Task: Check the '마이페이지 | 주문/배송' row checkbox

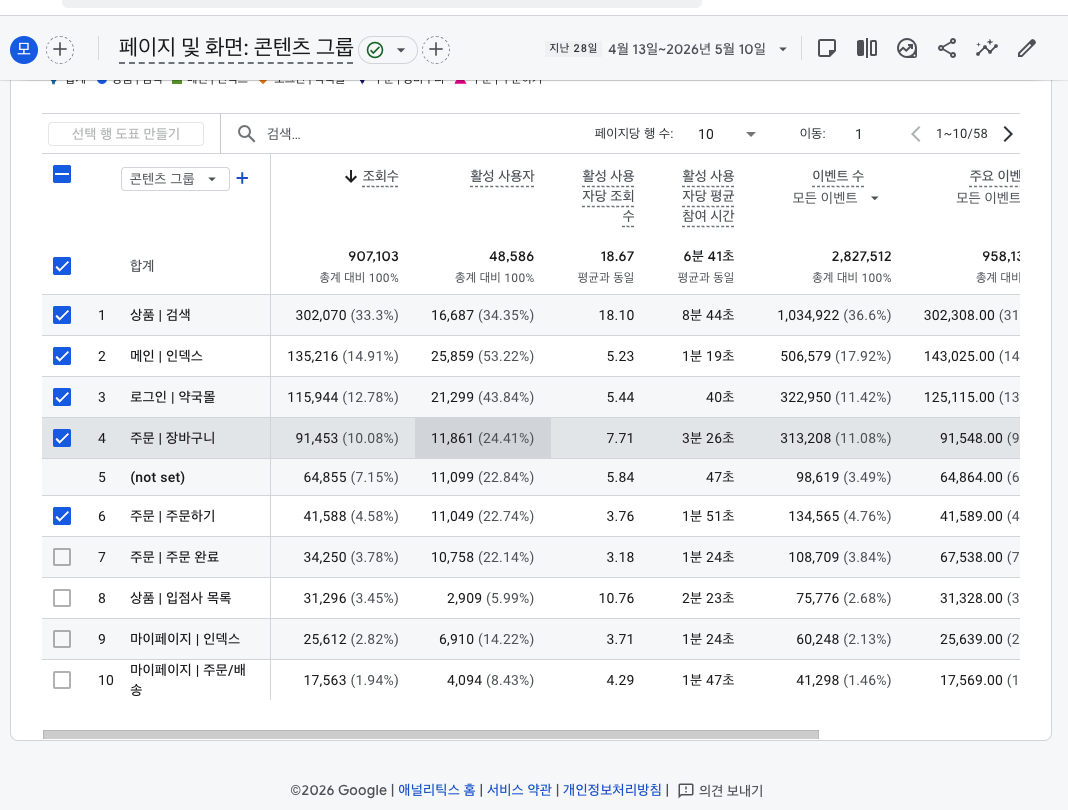Action: pos(62,680)
